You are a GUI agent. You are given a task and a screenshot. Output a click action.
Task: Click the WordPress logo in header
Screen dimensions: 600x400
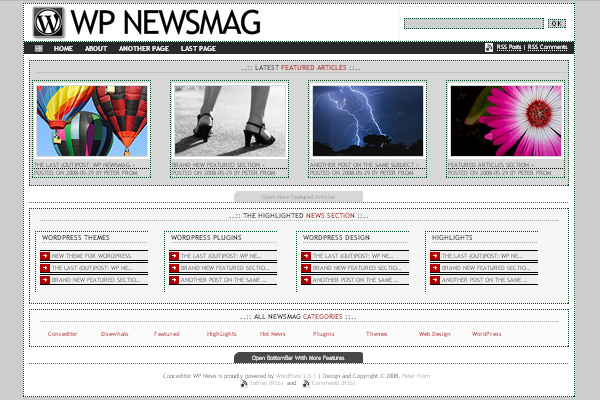click(48, 21)
